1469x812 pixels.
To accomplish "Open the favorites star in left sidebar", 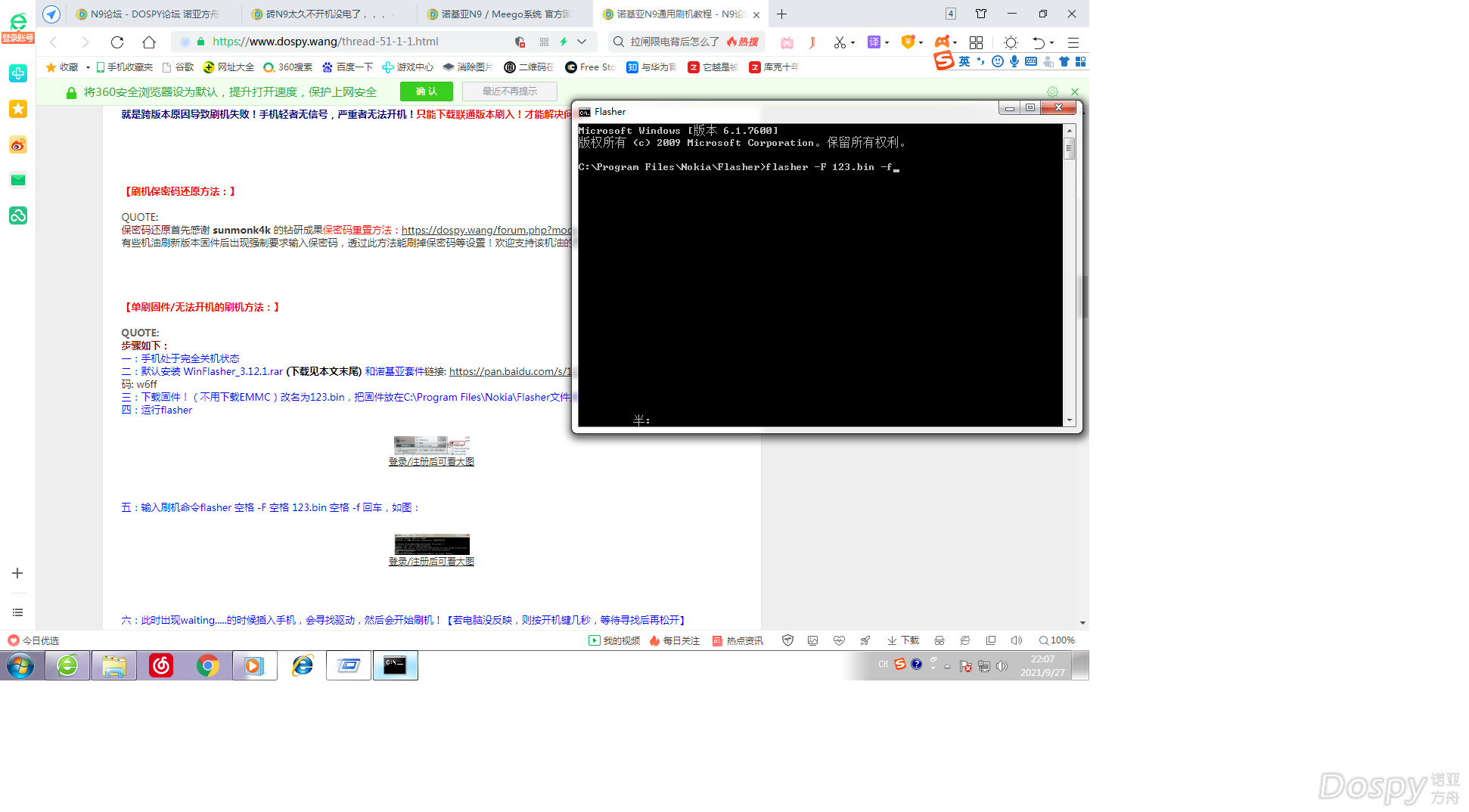I will (18, 109).
